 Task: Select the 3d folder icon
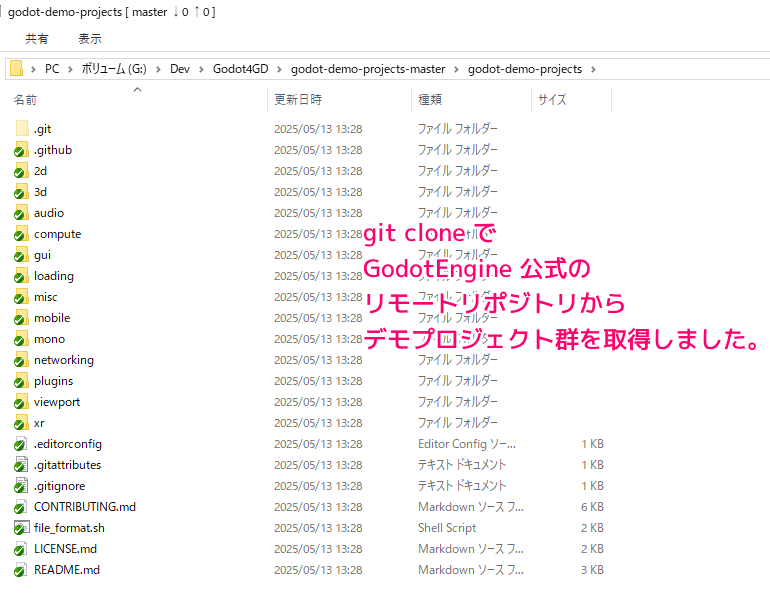point(21,192)
